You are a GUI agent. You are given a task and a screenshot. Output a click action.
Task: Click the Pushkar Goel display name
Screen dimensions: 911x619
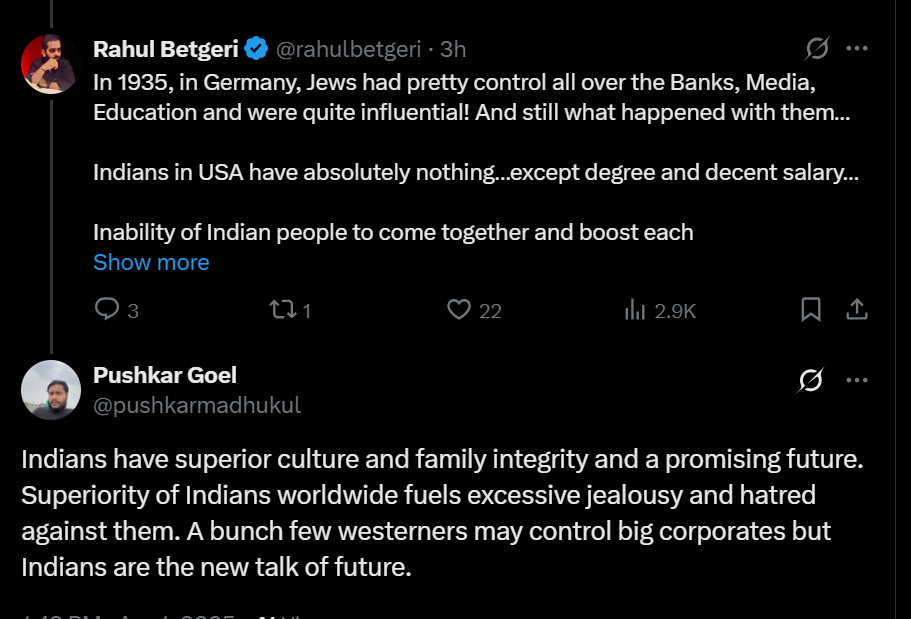[164, 375]
